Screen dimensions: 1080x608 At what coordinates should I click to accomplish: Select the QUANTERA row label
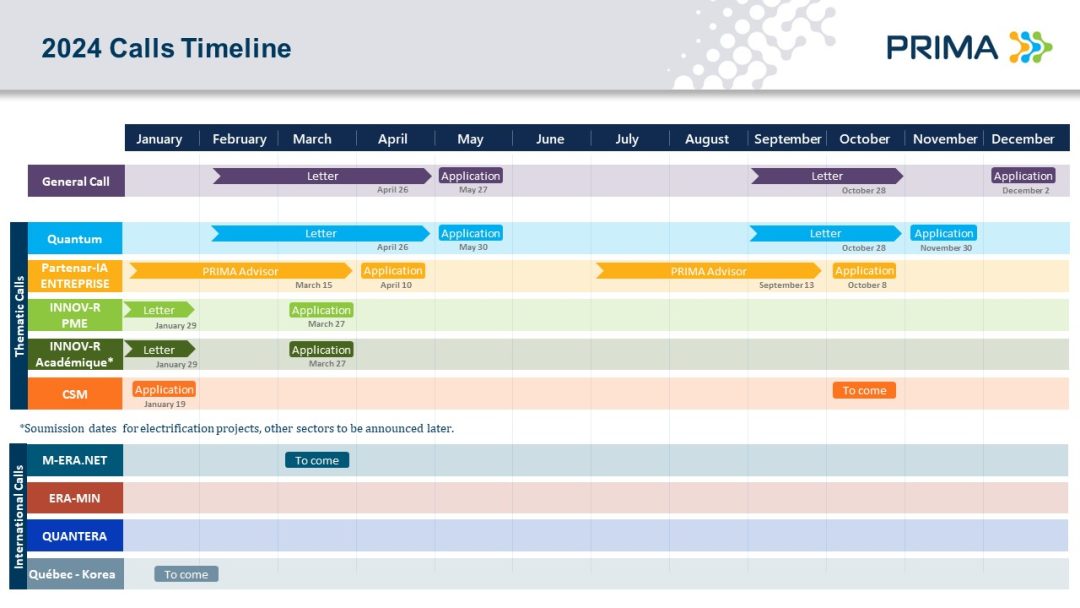pyautogui.click(x=76, y=536)
